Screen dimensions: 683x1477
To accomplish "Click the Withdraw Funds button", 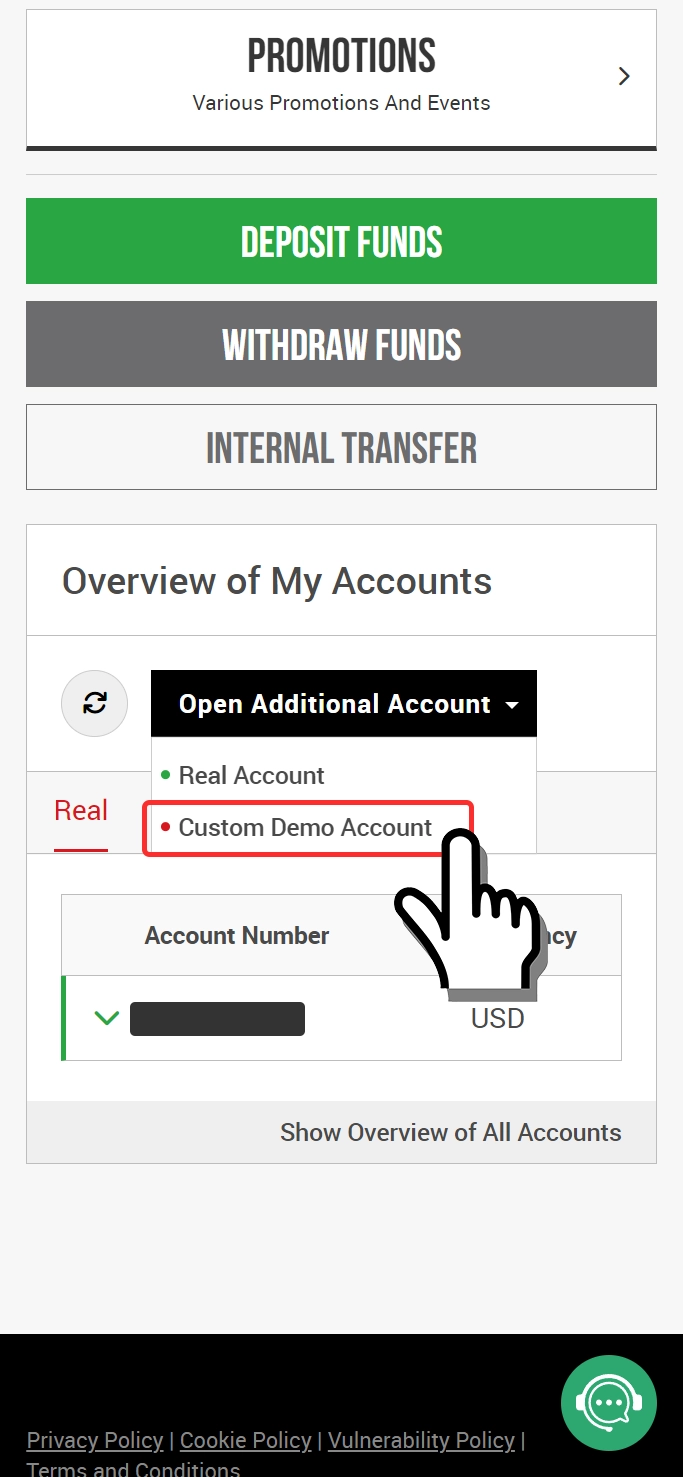I will (x=341, y=344).
